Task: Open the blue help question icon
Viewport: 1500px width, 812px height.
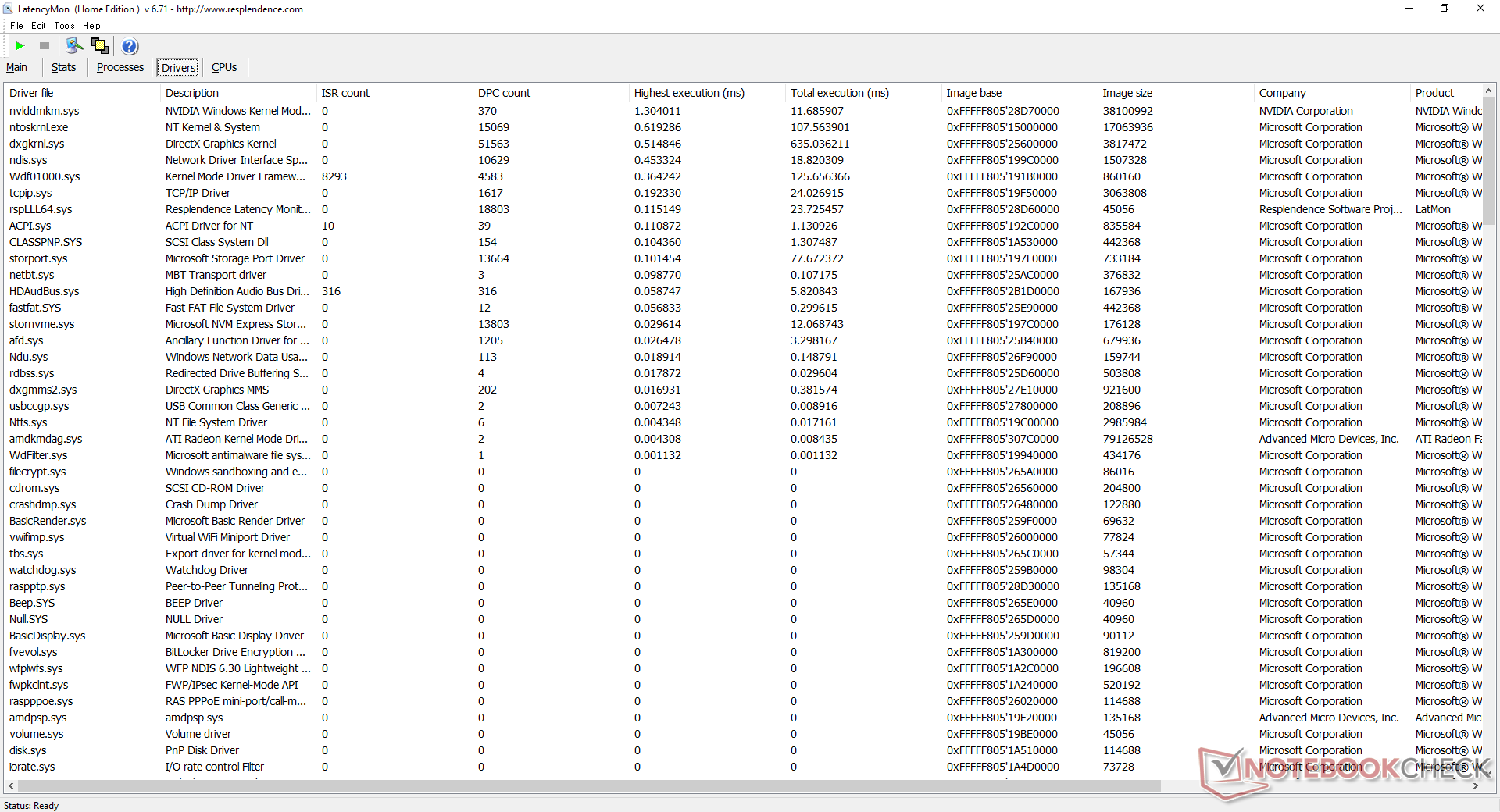Action: (130, 46)
